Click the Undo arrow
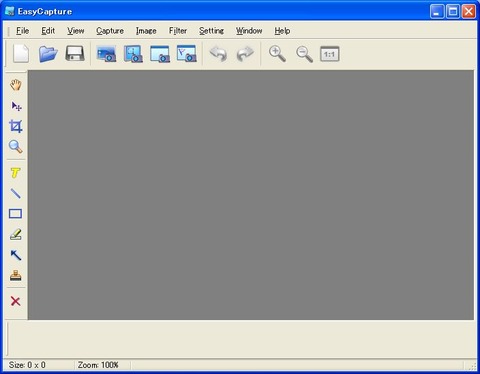 point(218,54)
